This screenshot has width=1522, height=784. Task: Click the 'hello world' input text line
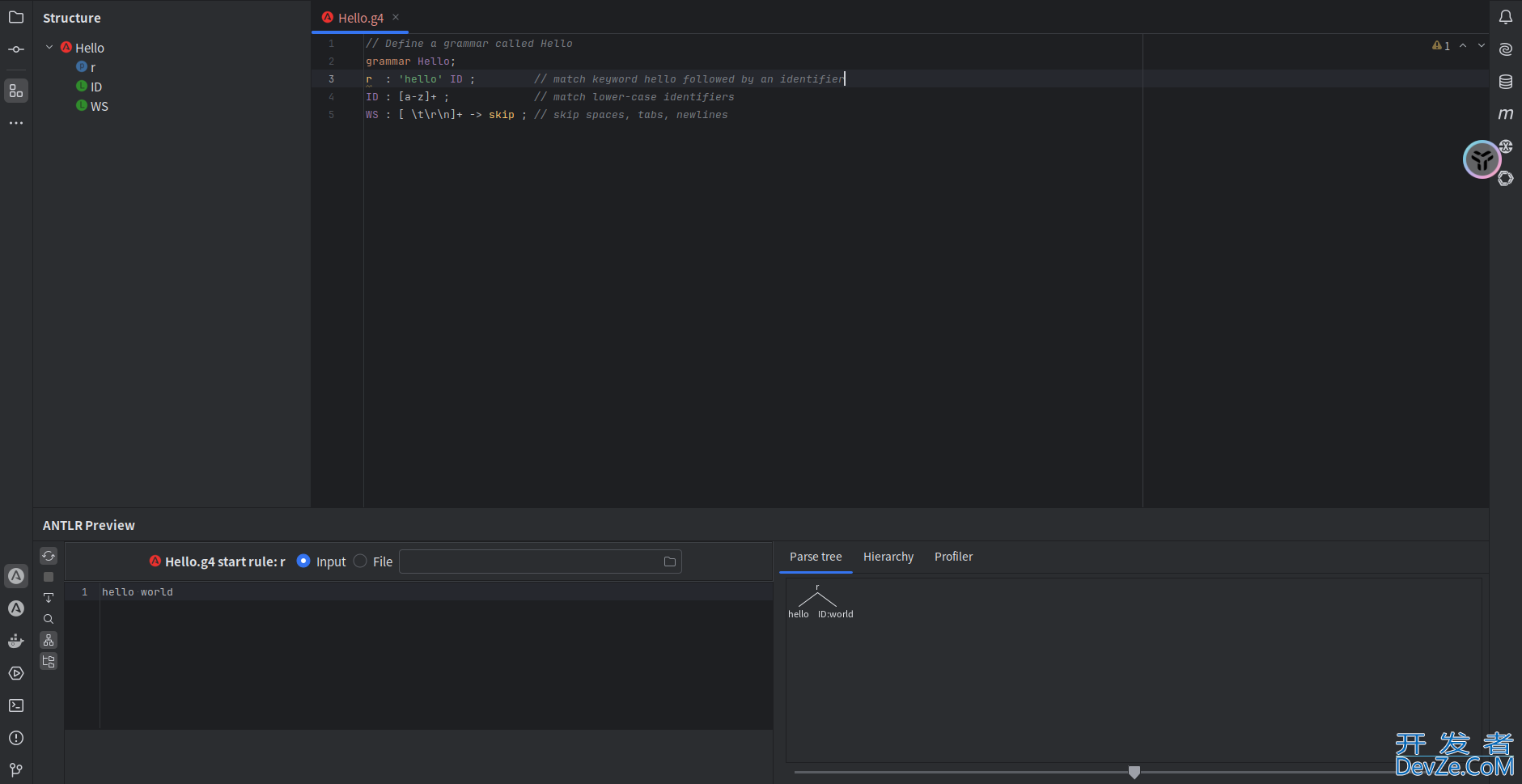(x=138, y=592)
